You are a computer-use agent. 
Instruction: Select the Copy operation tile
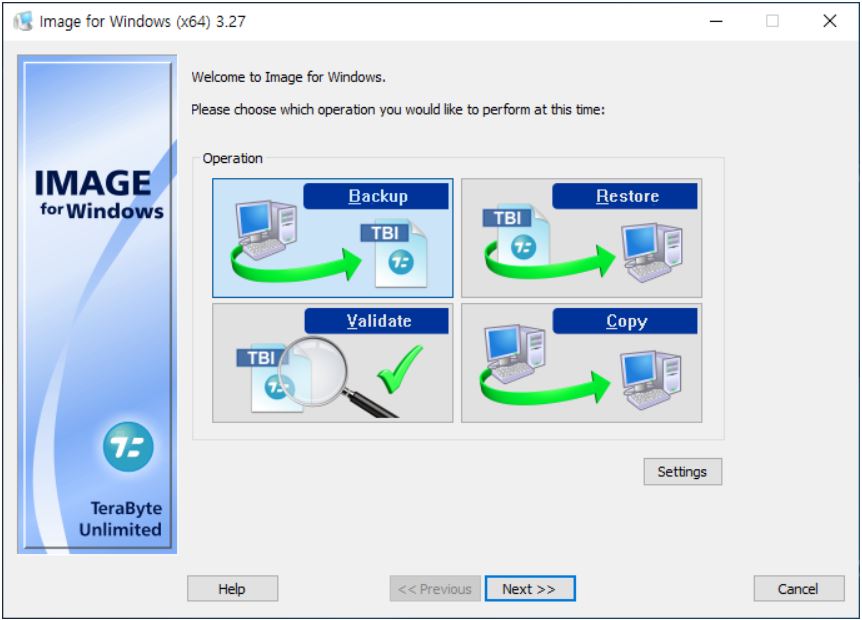[x=582, y=363]
